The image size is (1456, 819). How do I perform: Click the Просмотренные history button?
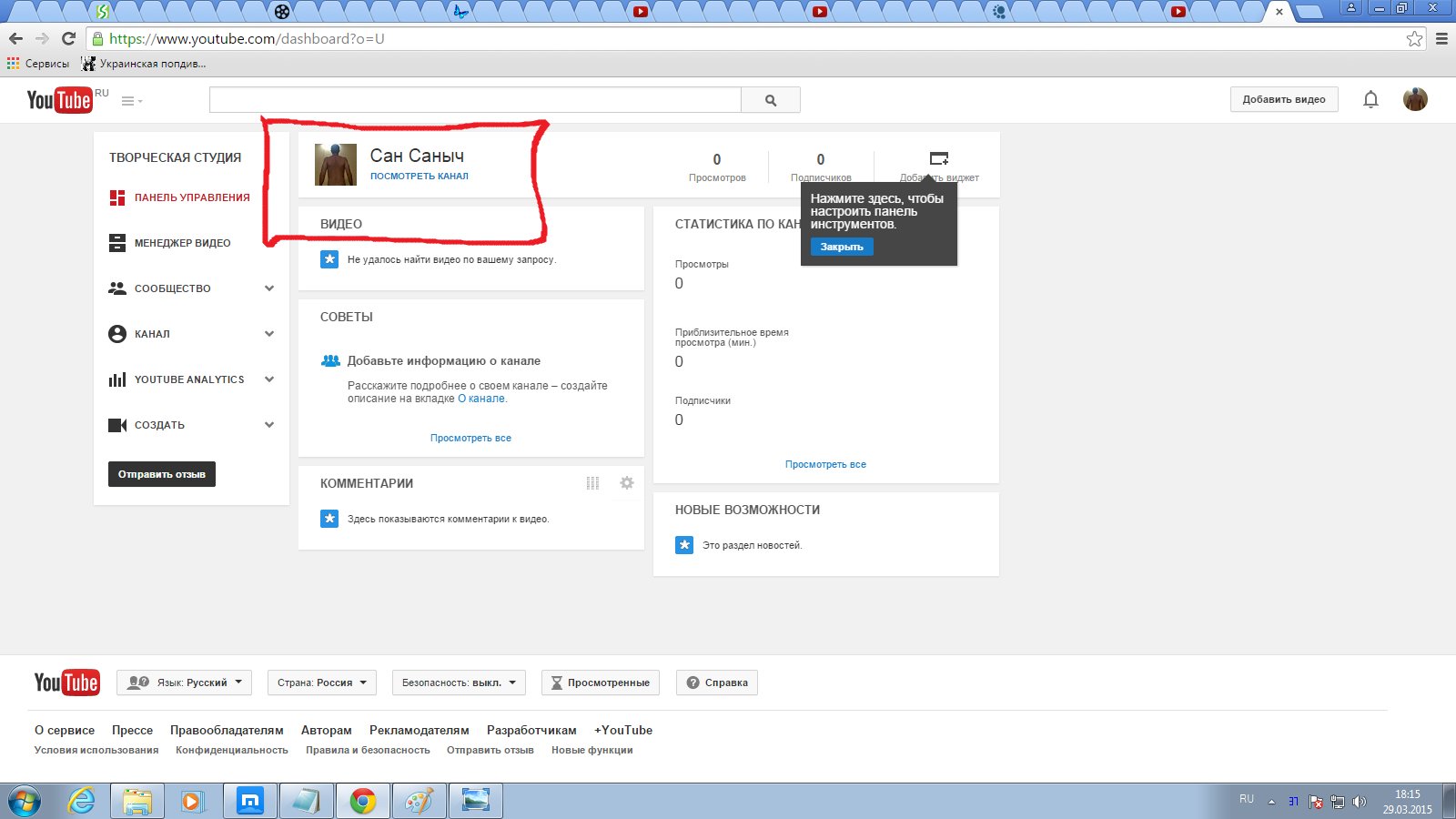click(x=601, y=682)
